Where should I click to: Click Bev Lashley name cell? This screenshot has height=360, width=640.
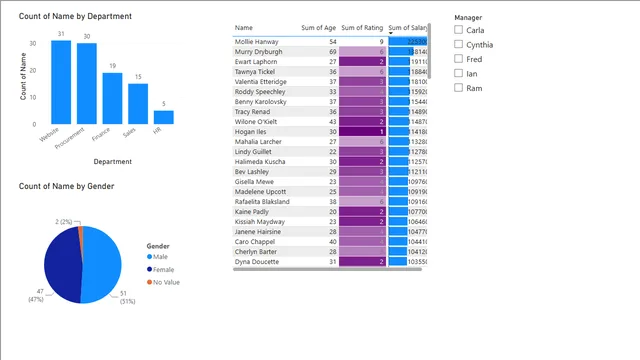tap(251, 172)
